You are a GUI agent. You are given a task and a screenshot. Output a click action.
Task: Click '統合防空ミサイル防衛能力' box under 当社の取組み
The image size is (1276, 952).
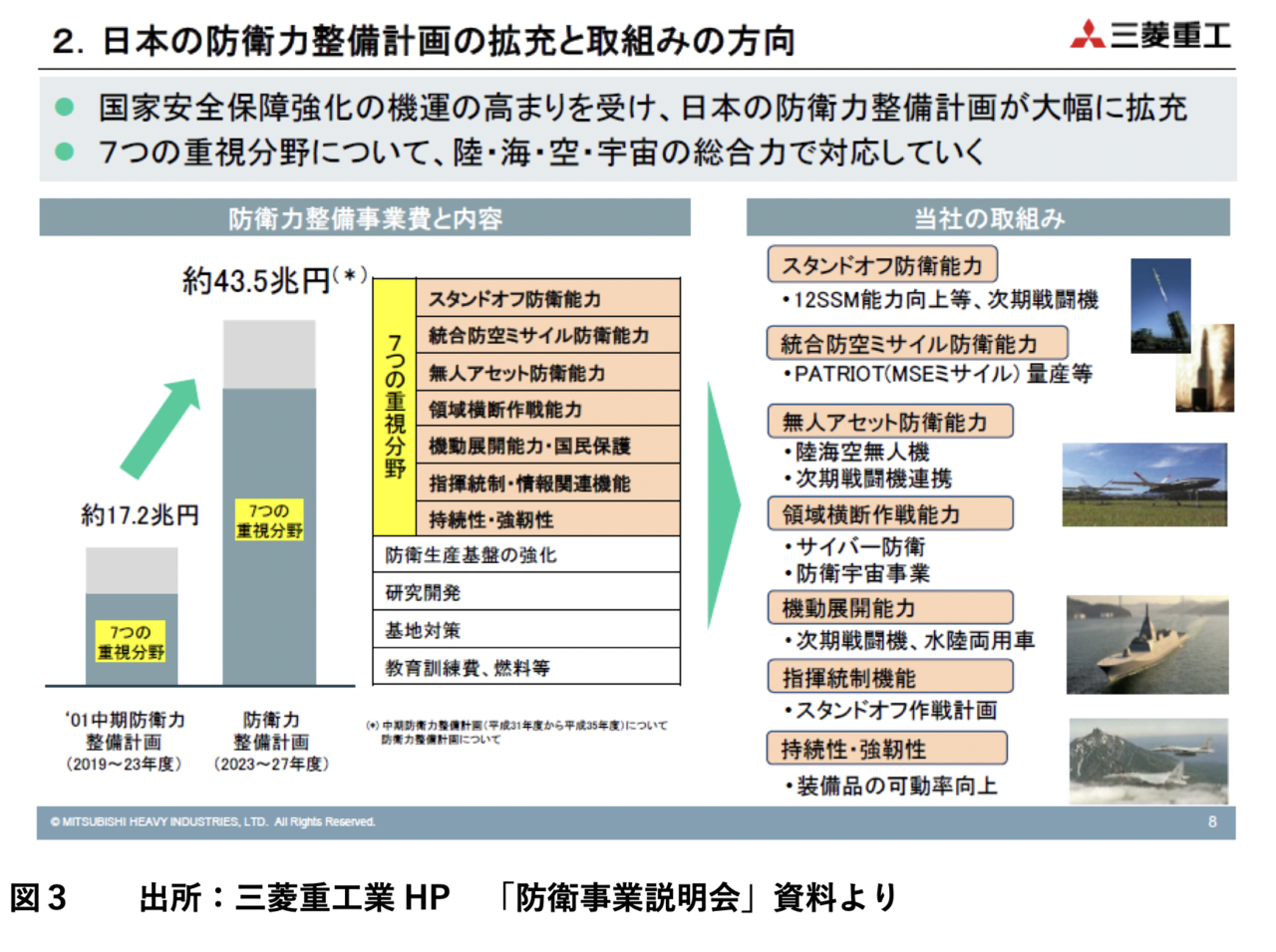(917, 344)
